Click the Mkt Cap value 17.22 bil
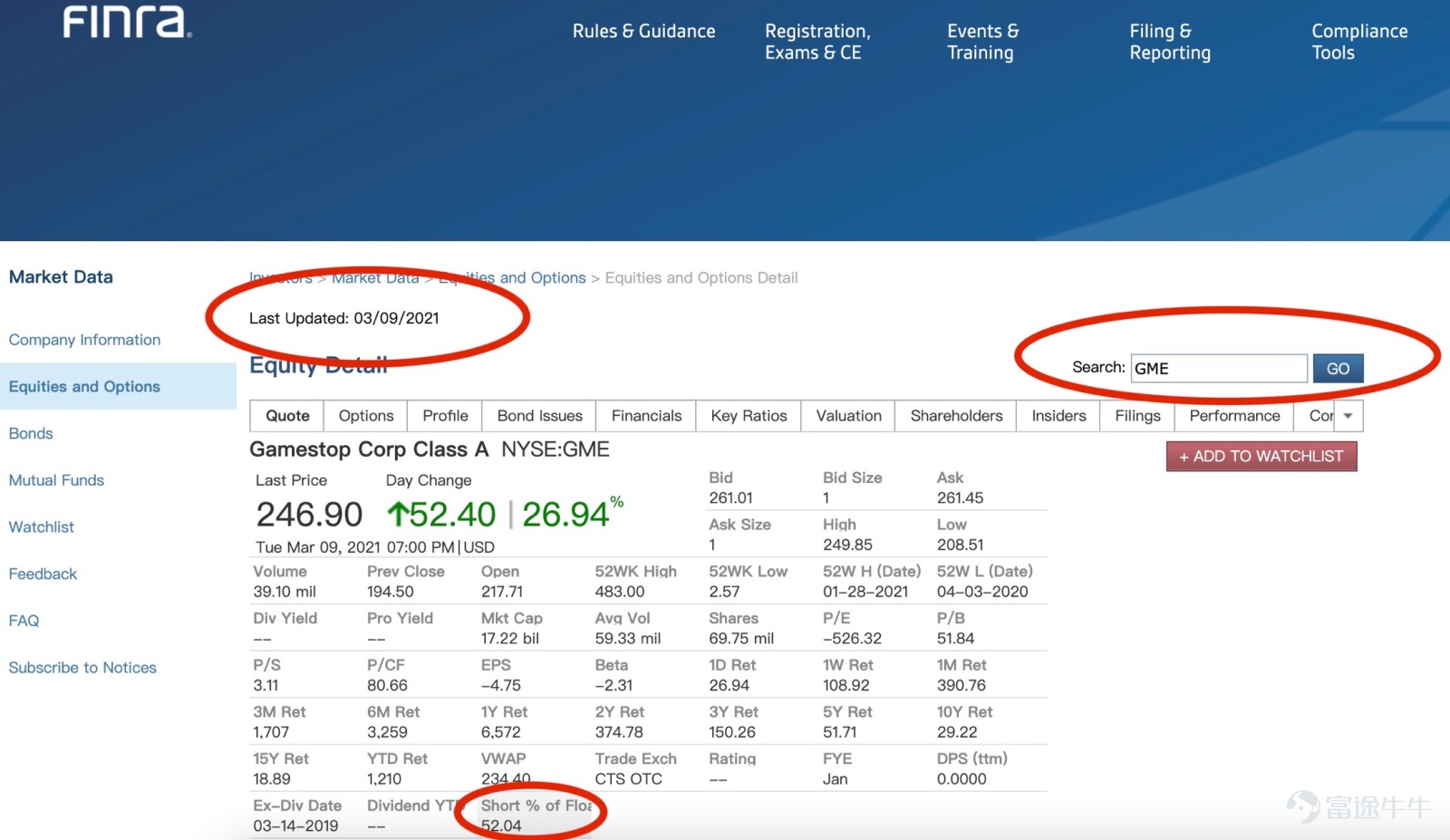The width and height of the screenshot is (1450, 840). click(509, 638)
